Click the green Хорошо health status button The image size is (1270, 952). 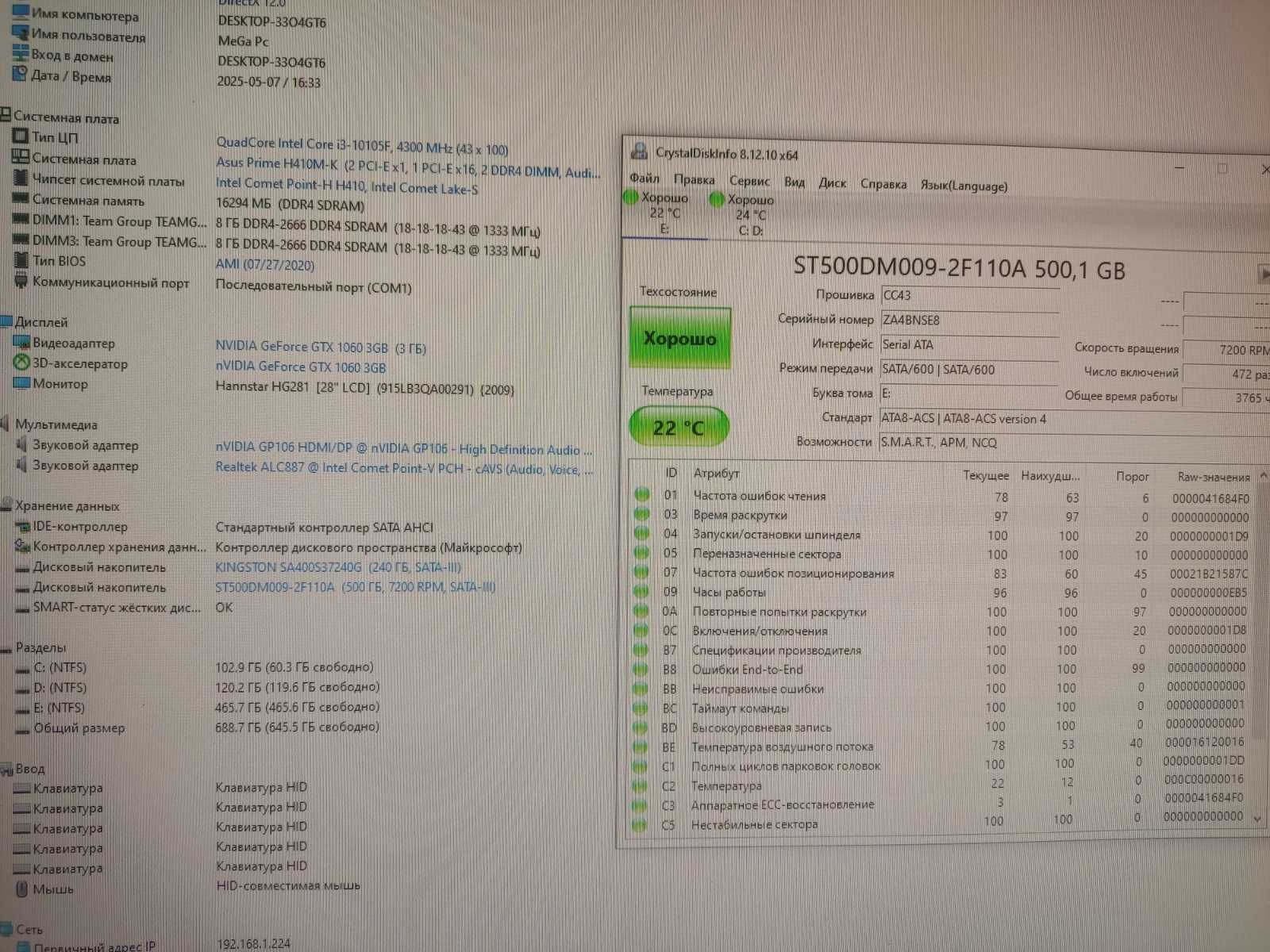point(679,339)
